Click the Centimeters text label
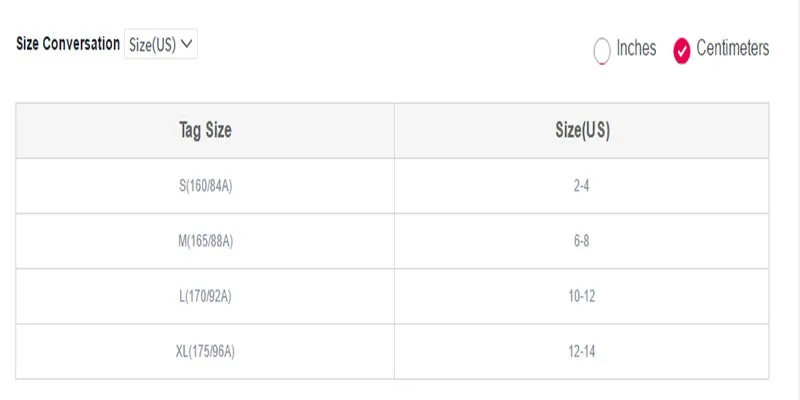800x400 pixels. point(733,48)
